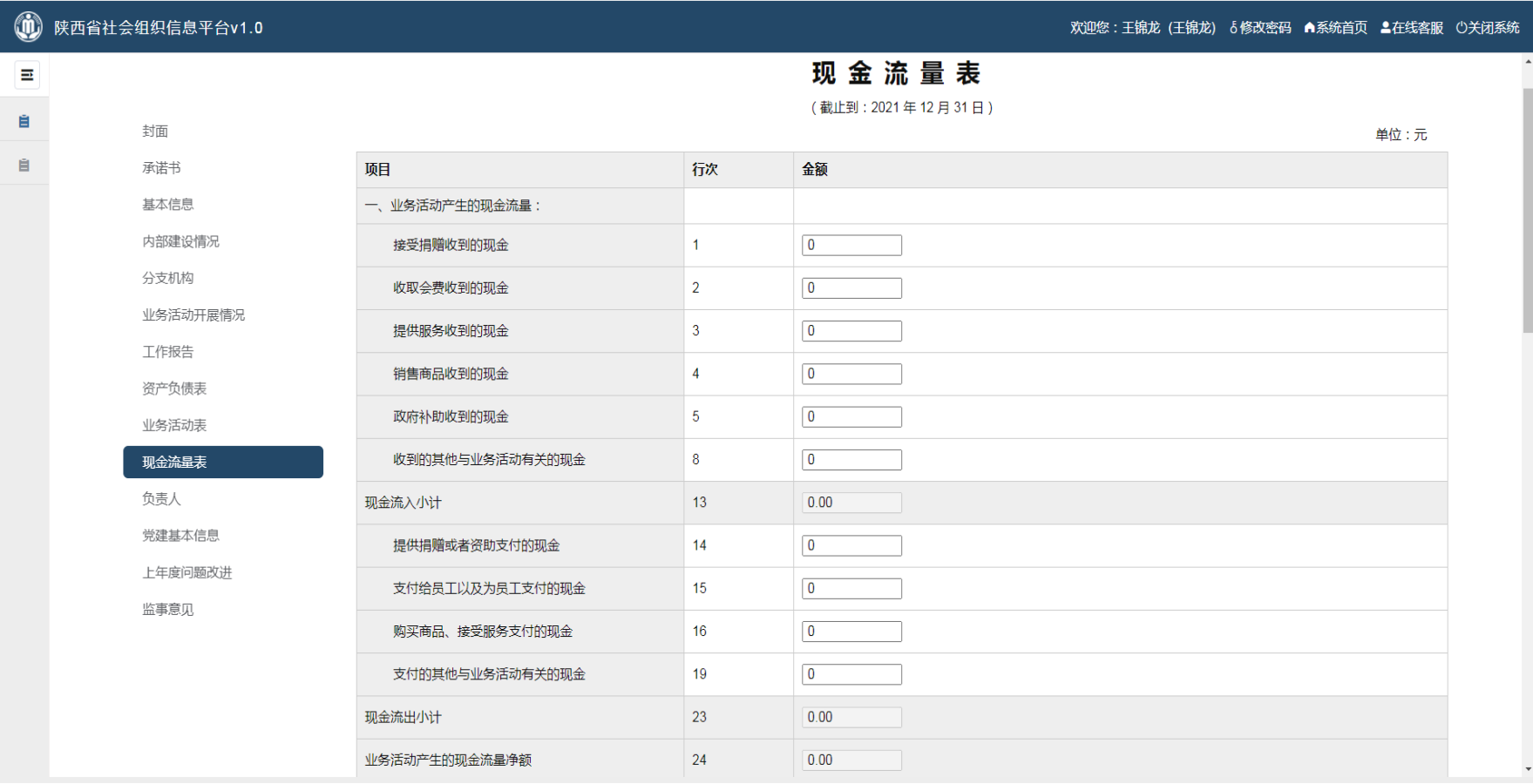Screen dimensions: 1533x784
Task: Open 在线客服 support link
Action: [1412, 28]
